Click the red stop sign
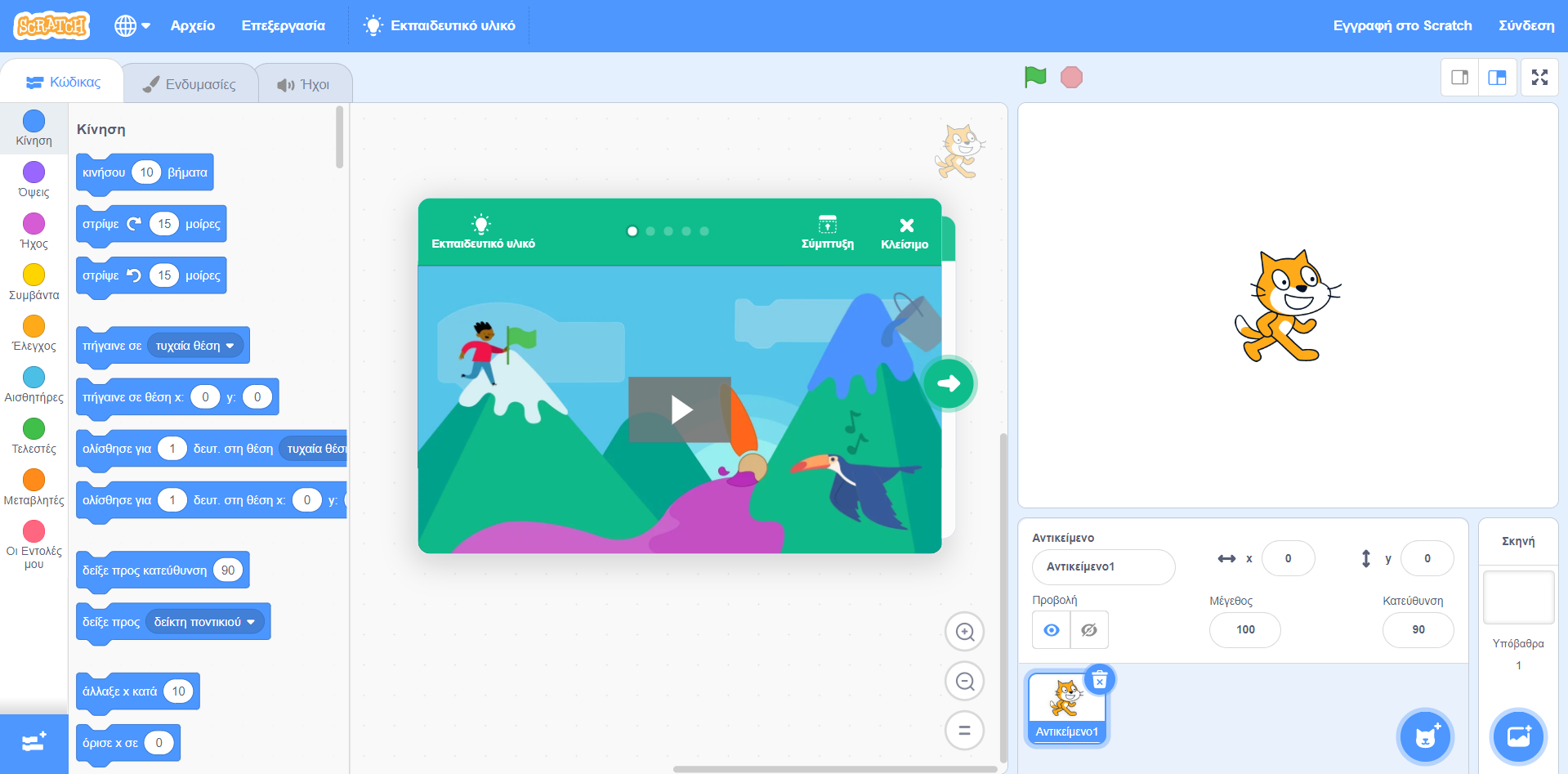Screen dimensions: 1568x774 pos(1071,77)
